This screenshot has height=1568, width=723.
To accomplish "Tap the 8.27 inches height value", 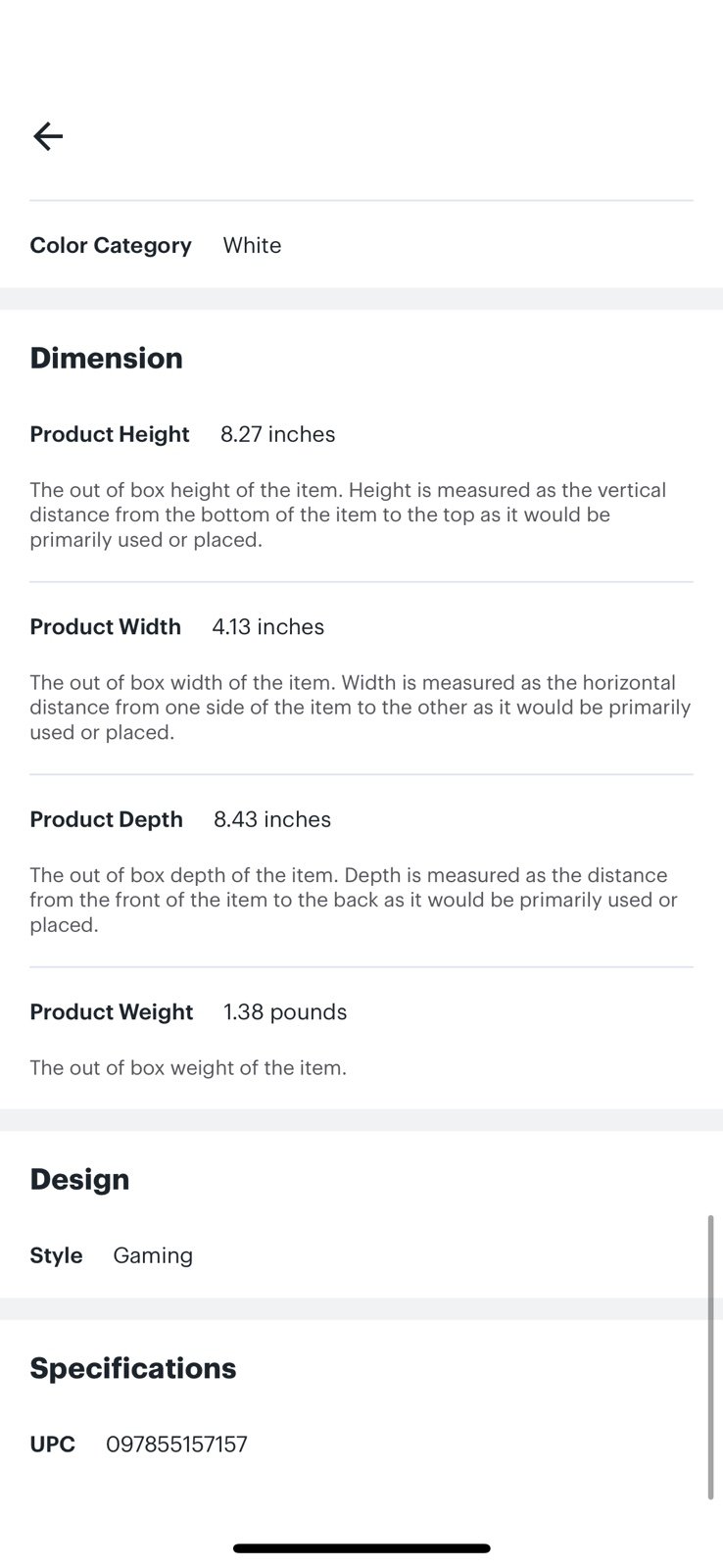I will pos(278,434).
